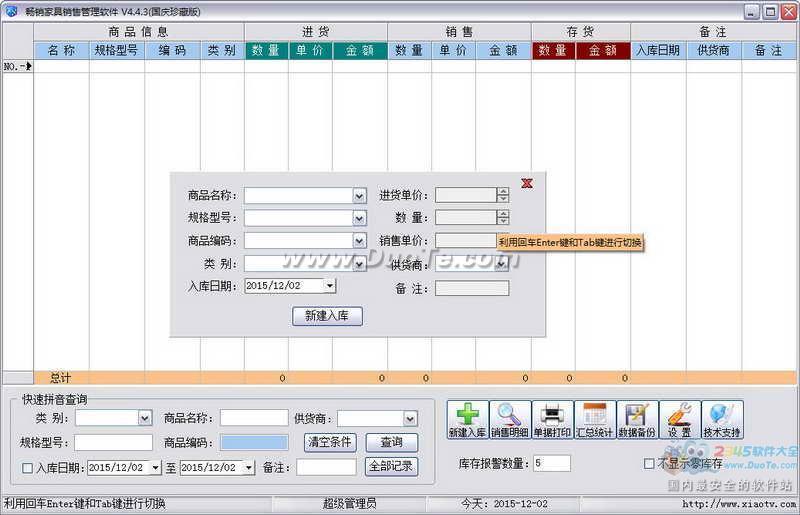Image resolution: width=800 pixels, height=515 pixels.
Task: Click the red 存货 金额 column header
Action: click(603, 51)
